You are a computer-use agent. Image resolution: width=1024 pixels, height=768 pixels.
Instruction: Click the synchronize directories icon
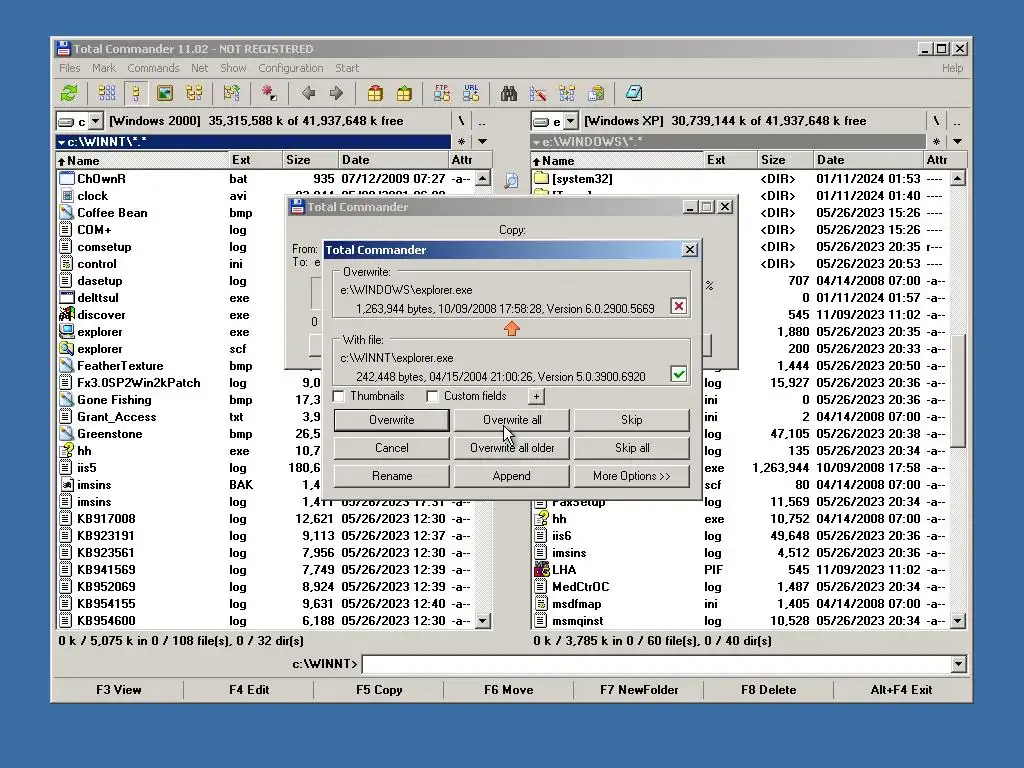(567, 93)
